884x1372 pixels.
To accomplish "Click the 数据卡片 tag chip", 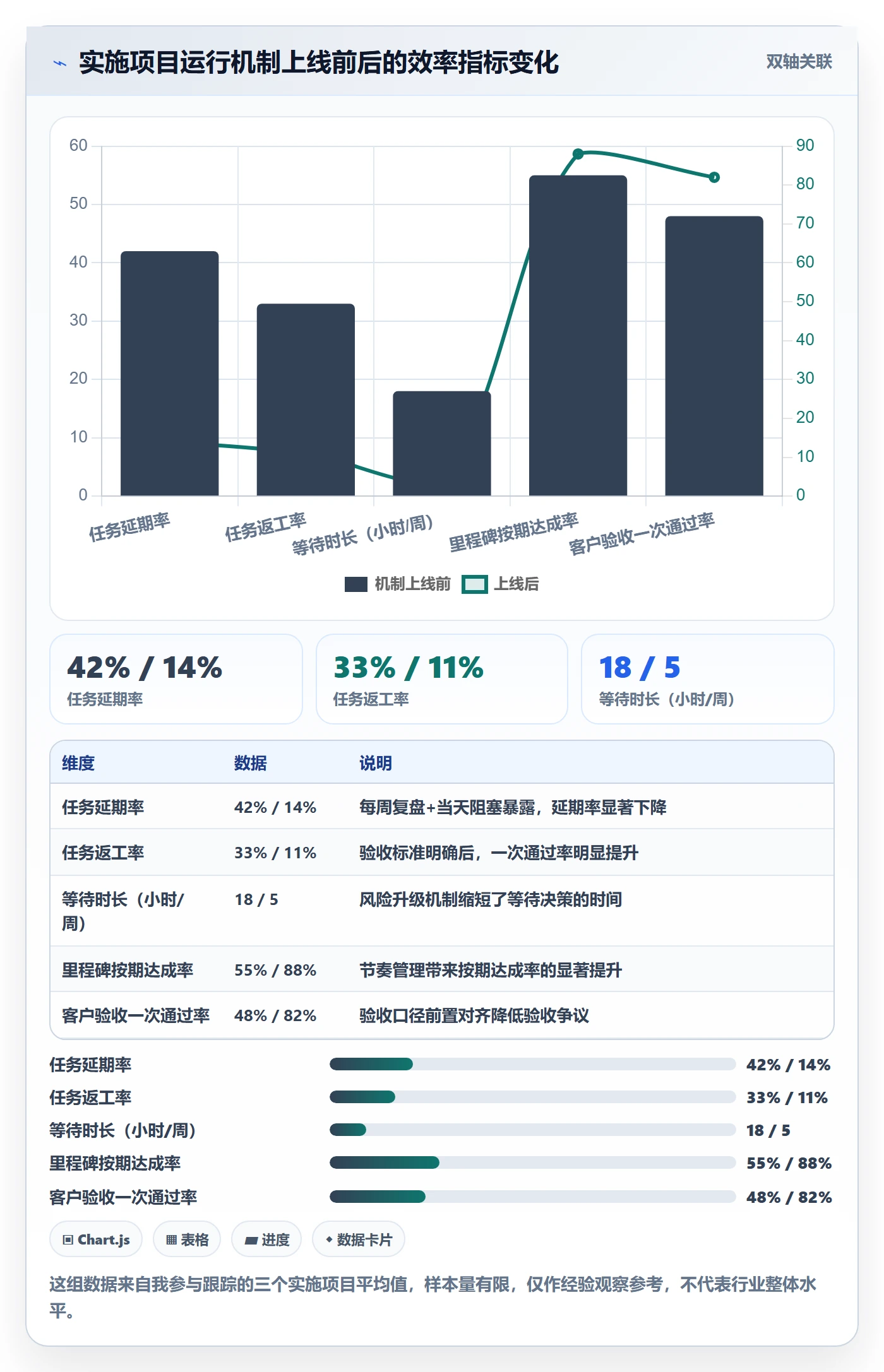I will pos(359,1239).
